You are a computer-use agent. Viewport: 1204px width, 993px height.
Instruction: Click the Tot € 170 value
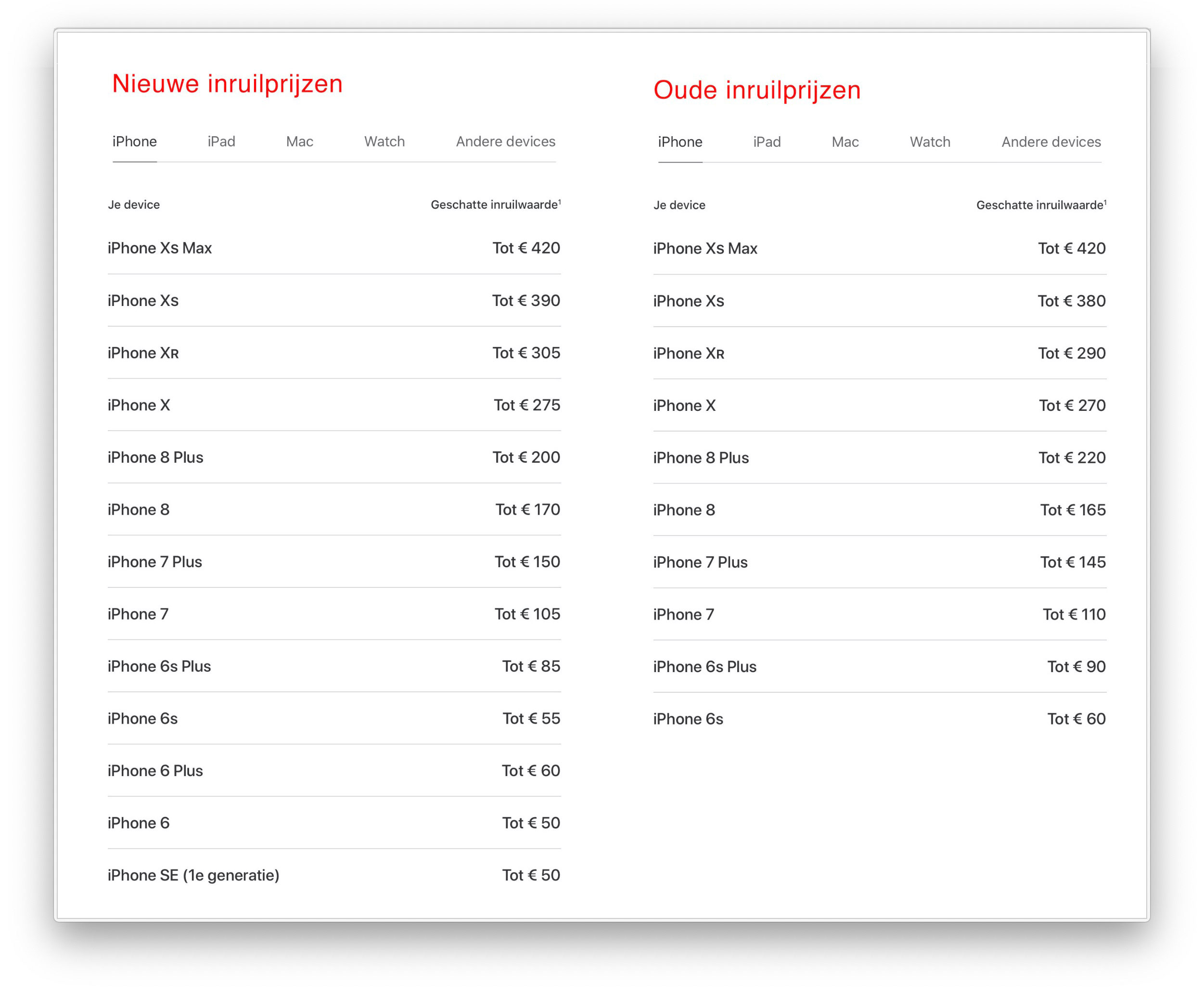coord(528,509)
